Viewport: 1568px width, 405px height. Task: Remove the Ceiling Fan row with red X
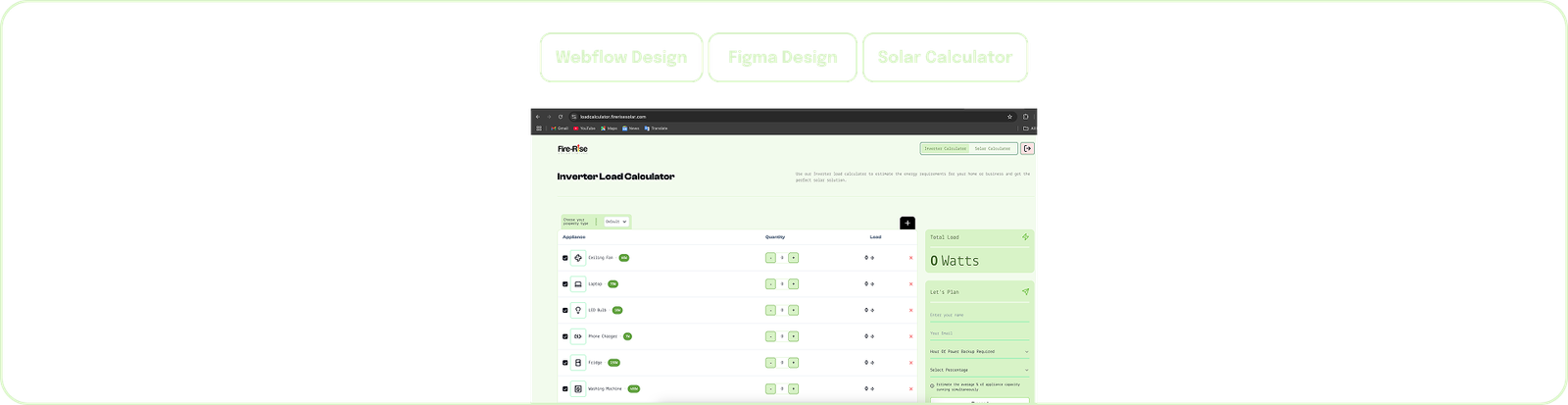coord(910,258)
